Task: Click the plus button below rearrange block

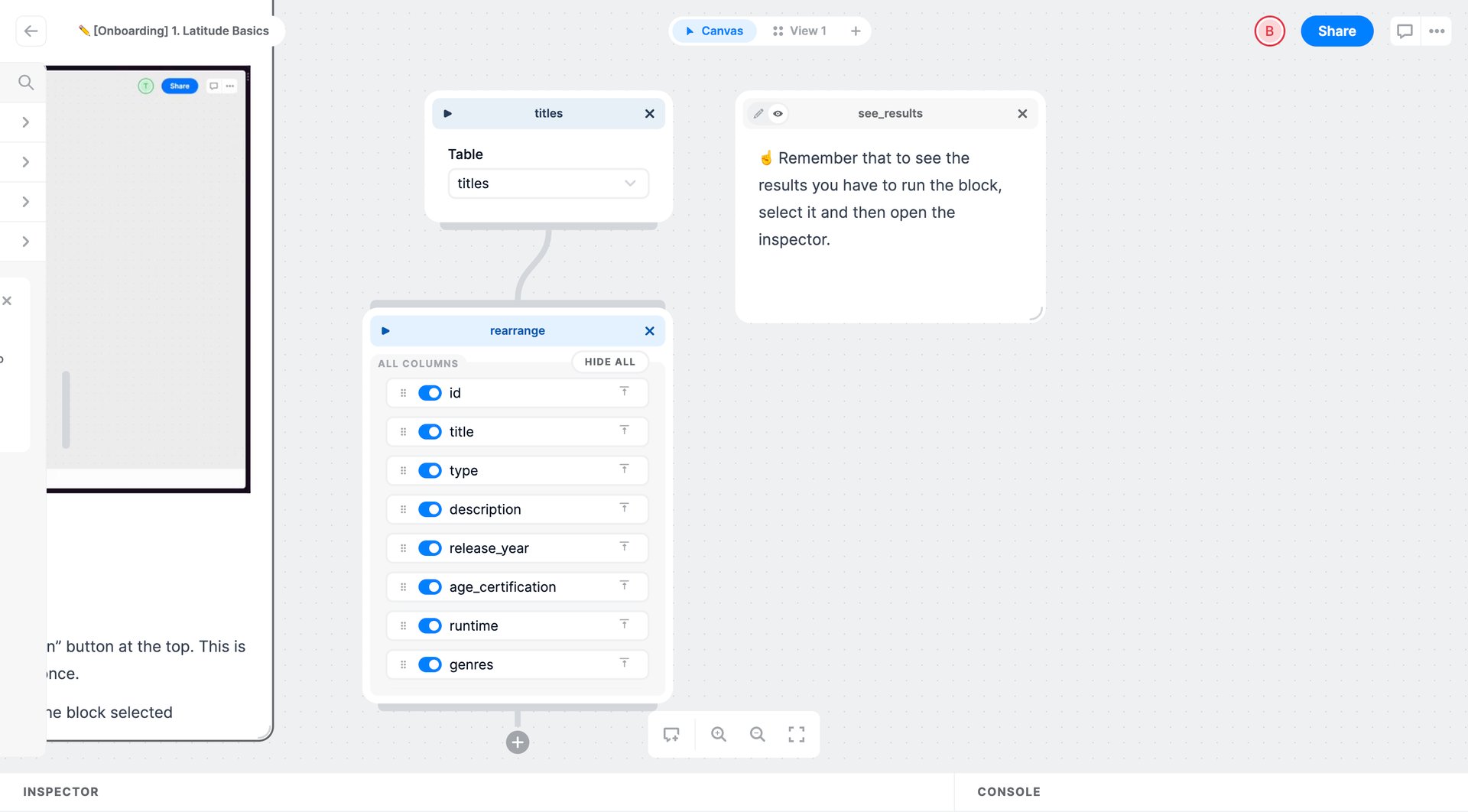Action: tap(518, 742)
